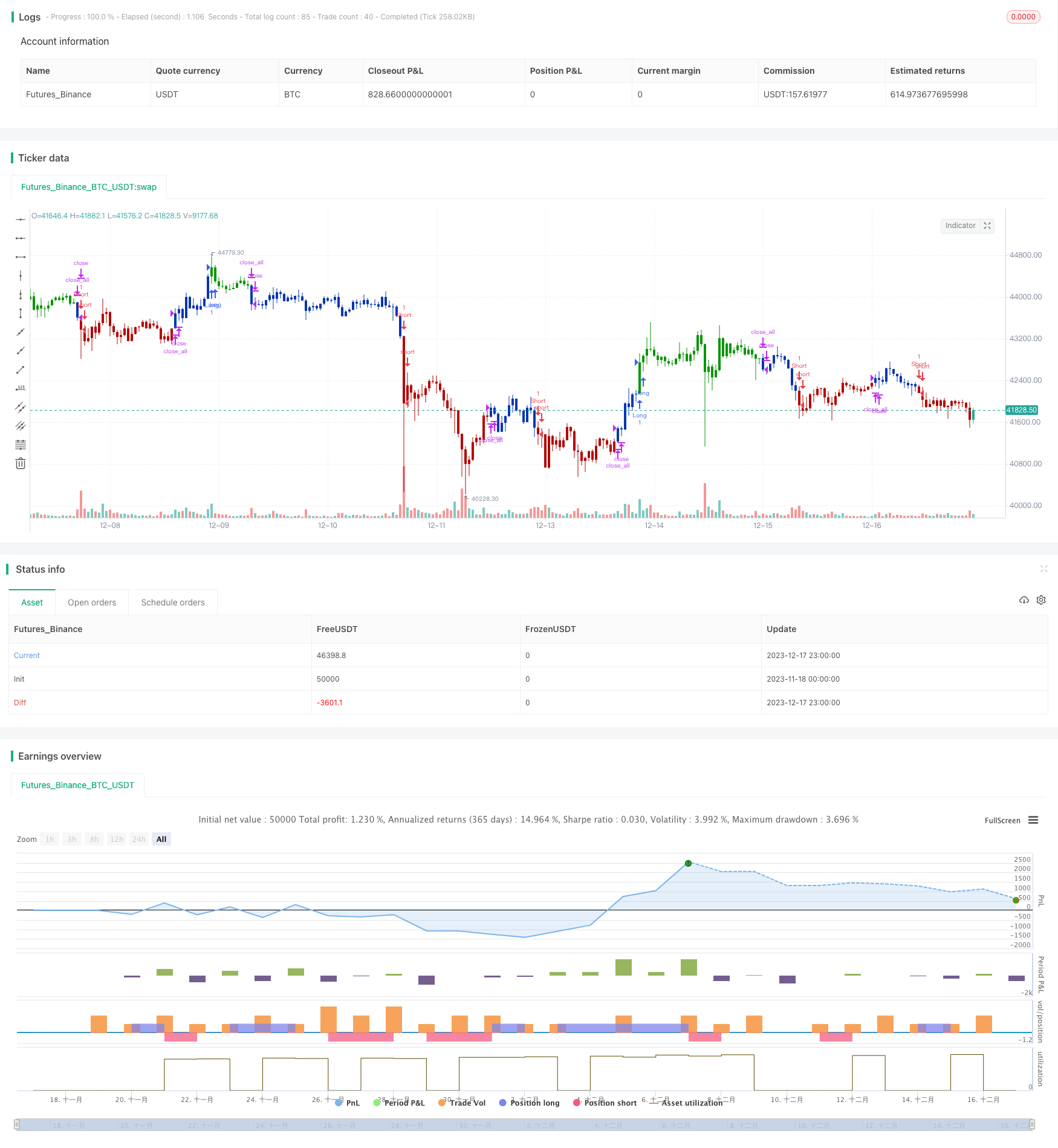This screenshot has height=1148, width=1058.
Task: Click the collapse icon beside Status info header
Action: click(1043, 569)
